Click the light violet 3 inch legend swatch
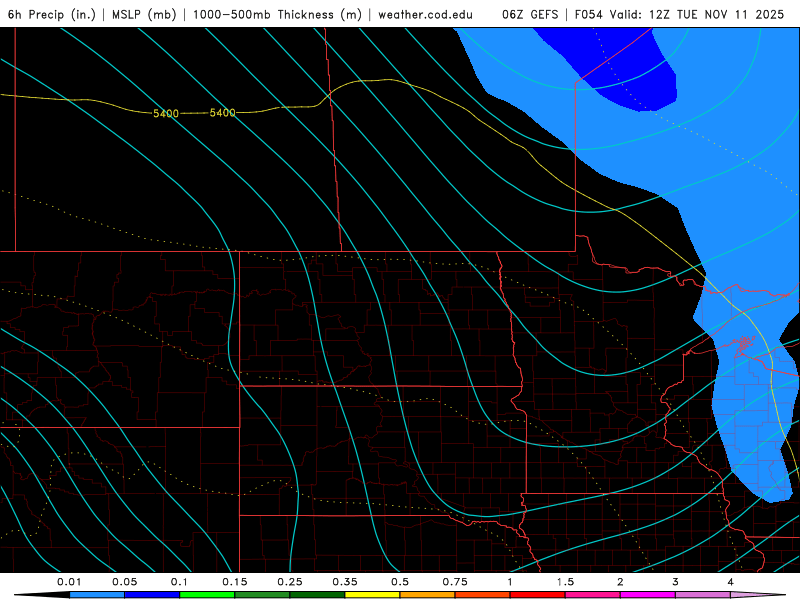The height and width of the screenshot is (600, 800). tap(703, 595)
